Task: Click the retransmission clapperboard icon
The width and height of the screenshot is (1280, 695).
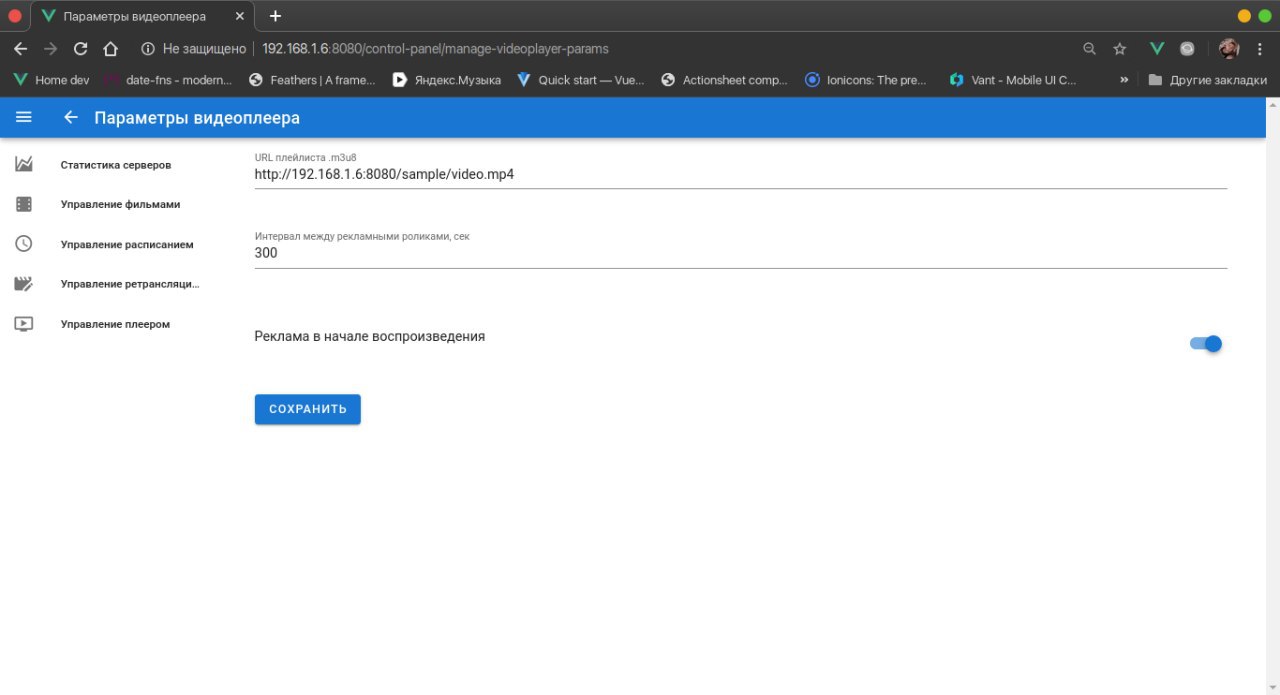Action: click(24, 284)
